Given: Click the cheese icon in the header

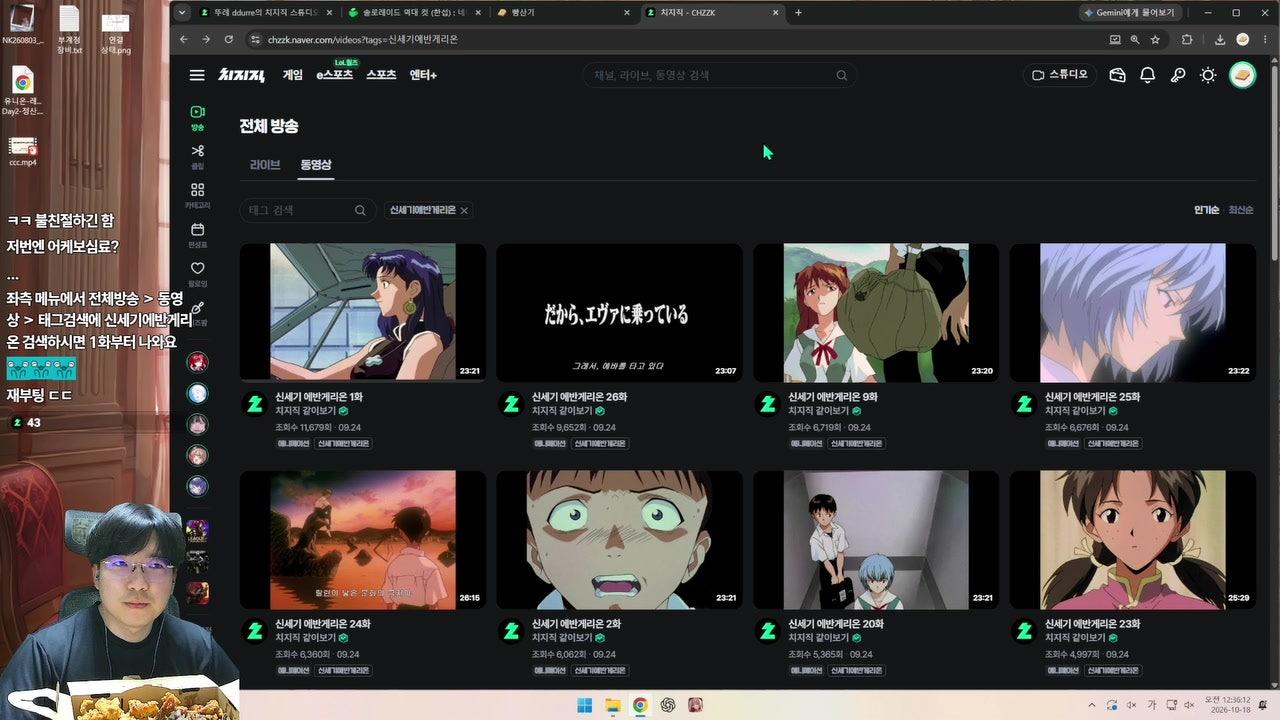Looking at the screenshot, I should pyautogui.click(x=1118, y=75).
